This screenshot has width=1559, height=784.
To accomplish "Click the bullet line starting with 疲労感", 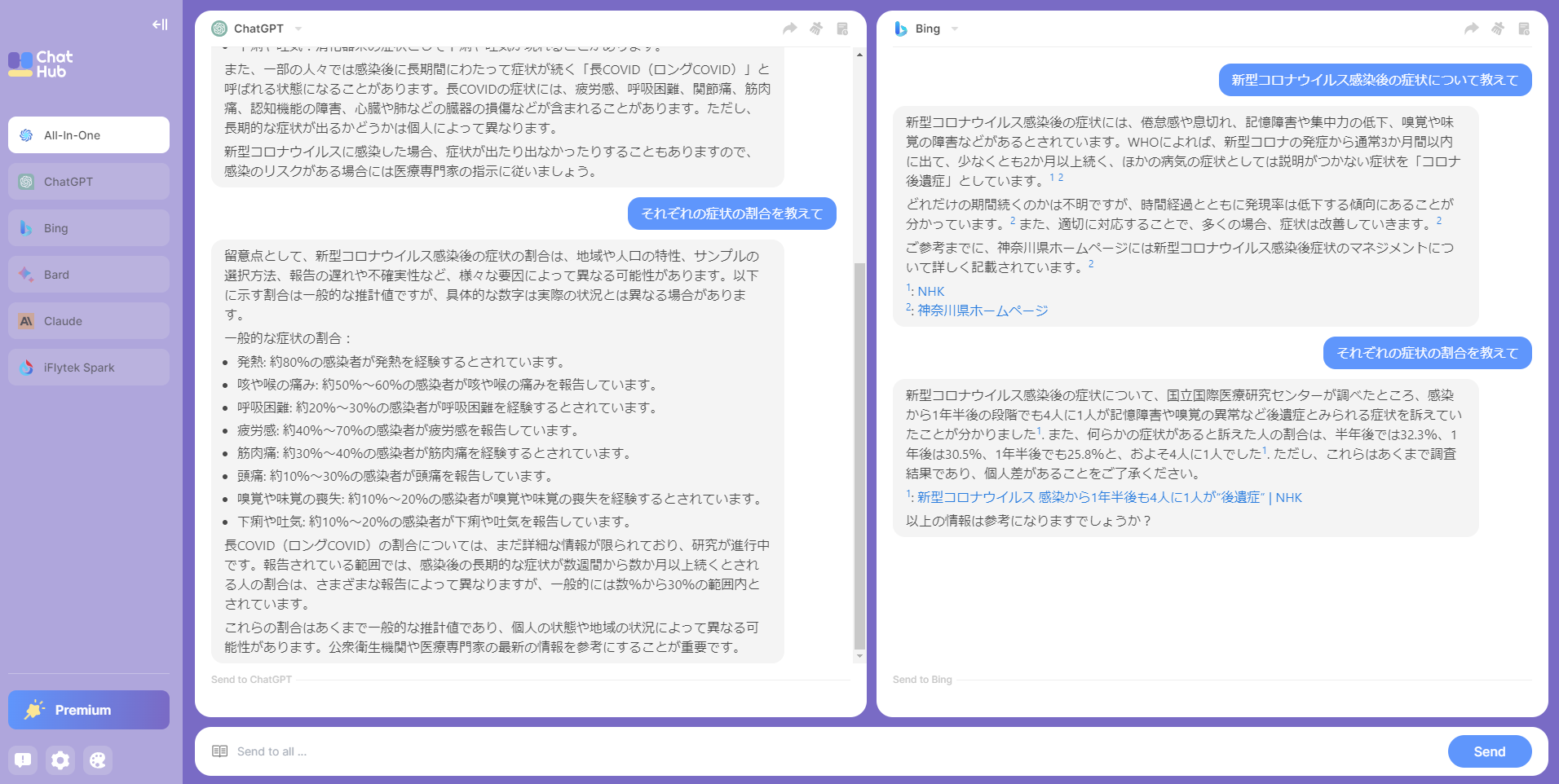I will click(409, 430).
